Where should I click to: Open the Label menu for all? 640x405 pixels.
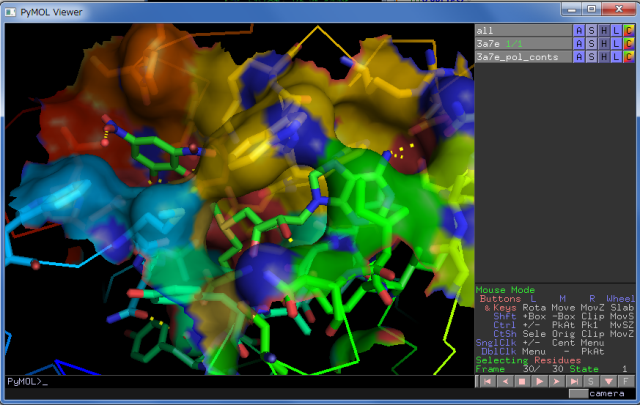click(x=616, y=31)
